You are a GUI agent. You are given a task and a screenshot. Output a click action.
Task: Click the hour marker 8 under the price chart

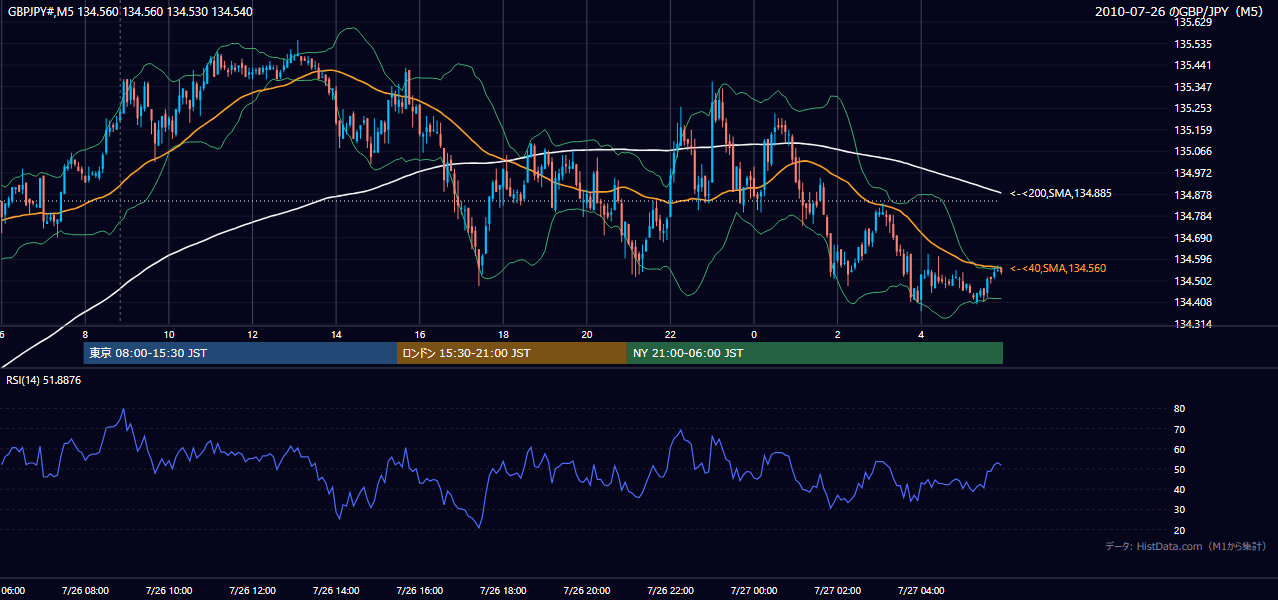pos(85,335)
